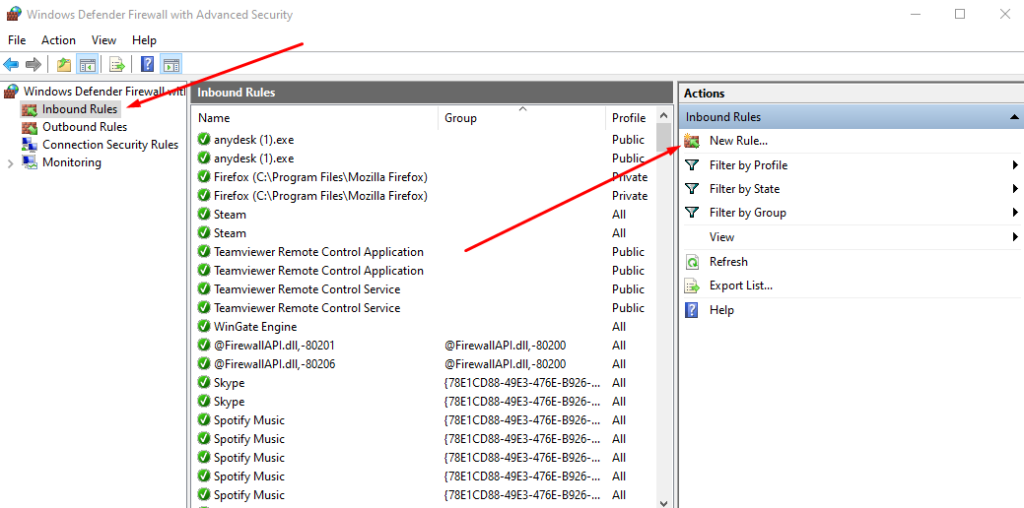1024x508 pixels.
Task: Open the View submenu arrow in Actions pane
Action: (1016, 236)
